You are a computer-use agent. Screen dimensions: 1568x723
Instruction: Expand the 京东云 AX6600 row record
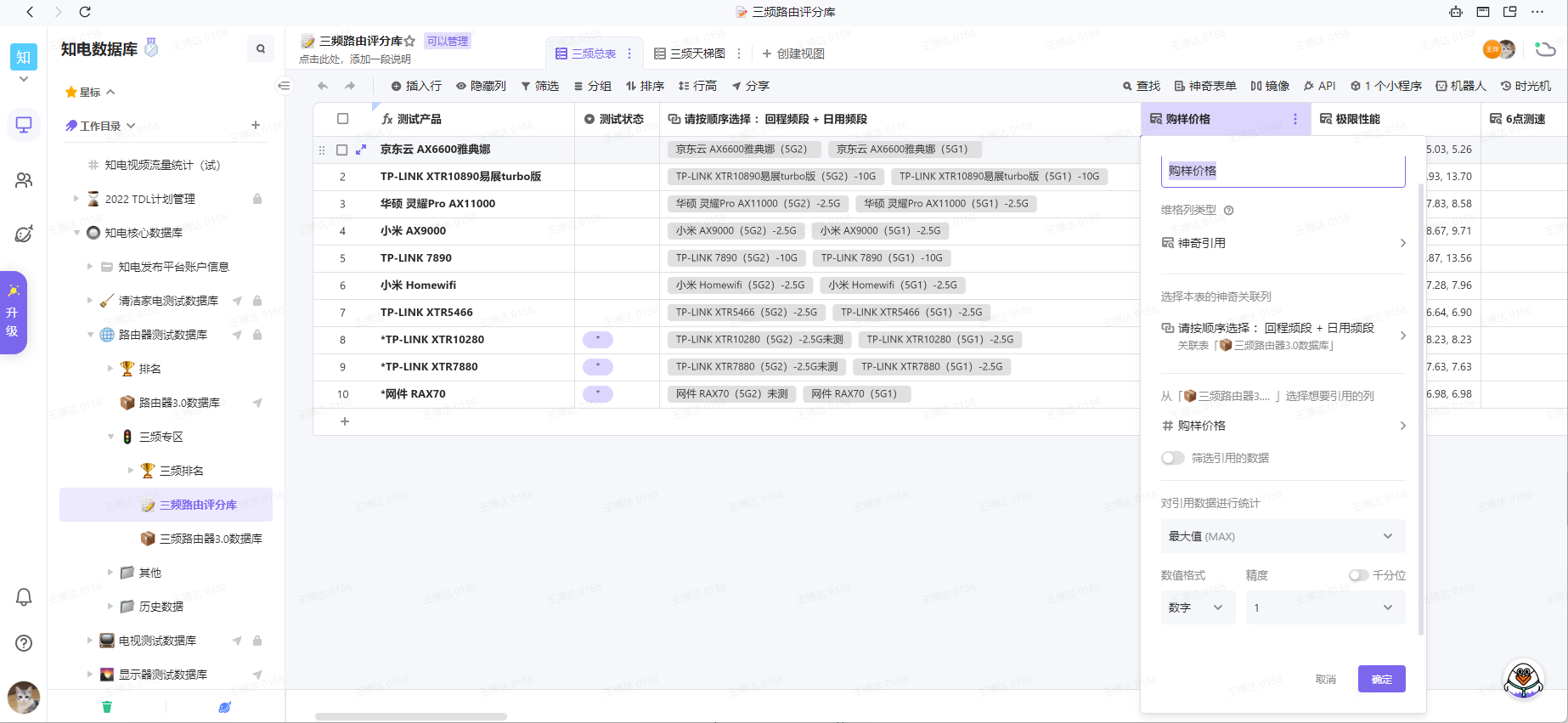click(x=361, y=150)
